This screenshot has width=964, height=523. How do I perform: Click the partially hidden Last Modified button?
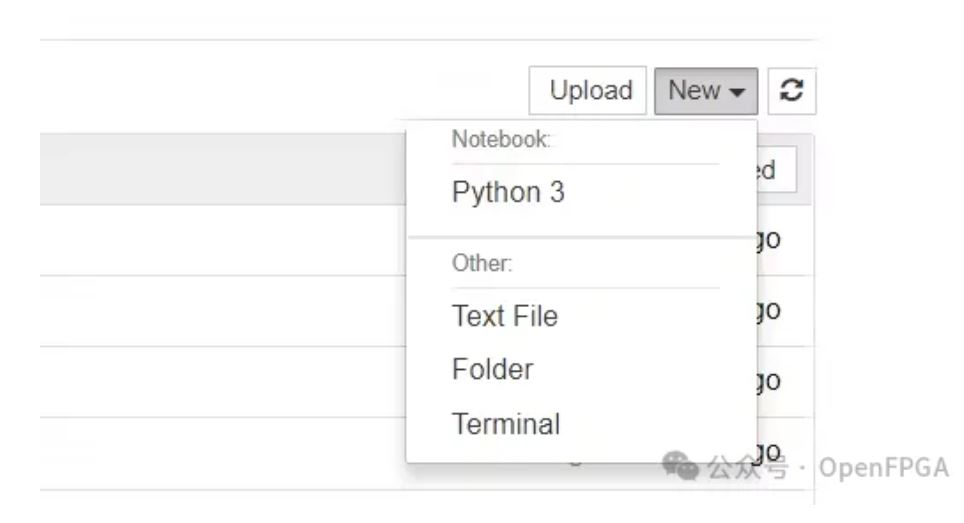(776, 170)
